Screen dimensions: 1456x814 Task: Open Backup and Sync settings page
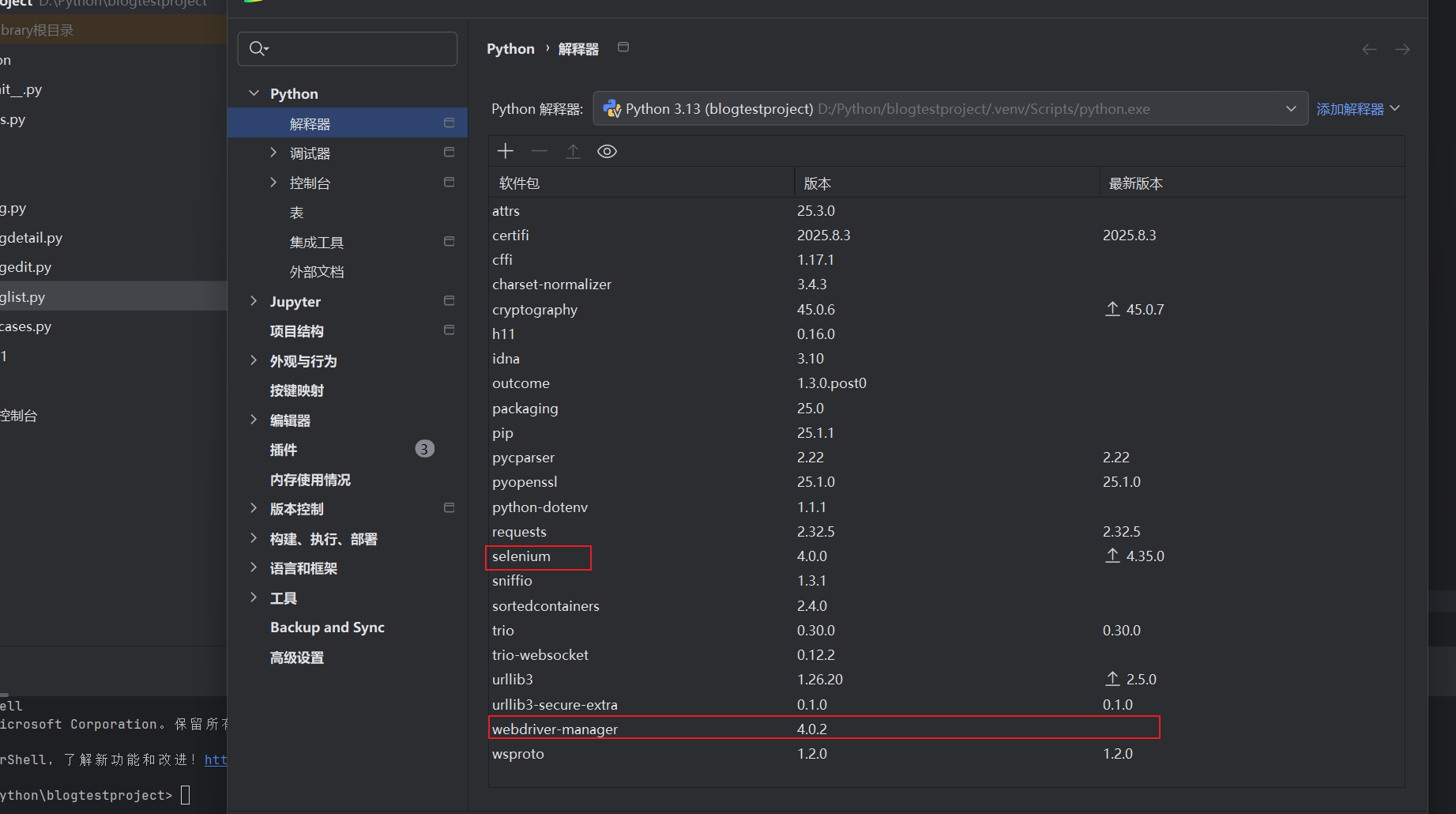tap(327, 627)
